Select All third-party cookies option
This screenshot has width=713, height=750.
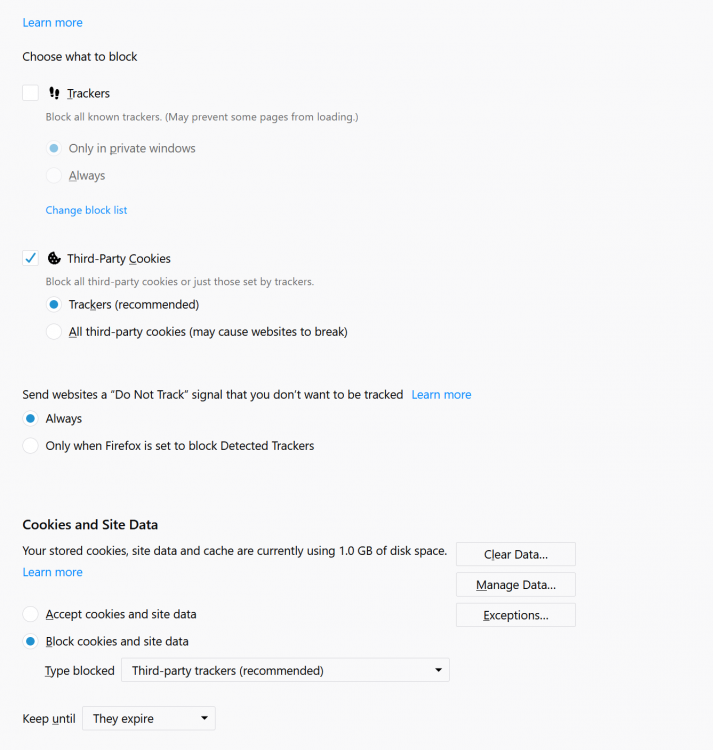point(54,331)
